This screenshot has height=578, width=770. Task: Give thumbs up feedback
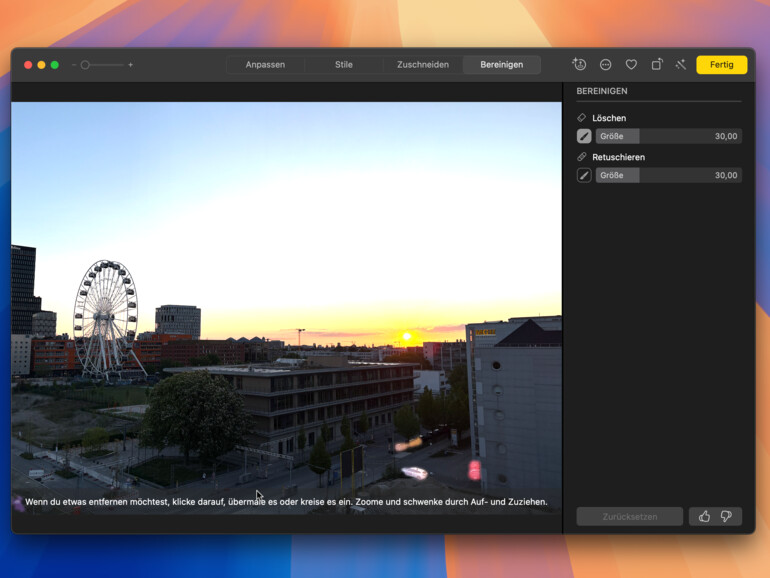704,516
